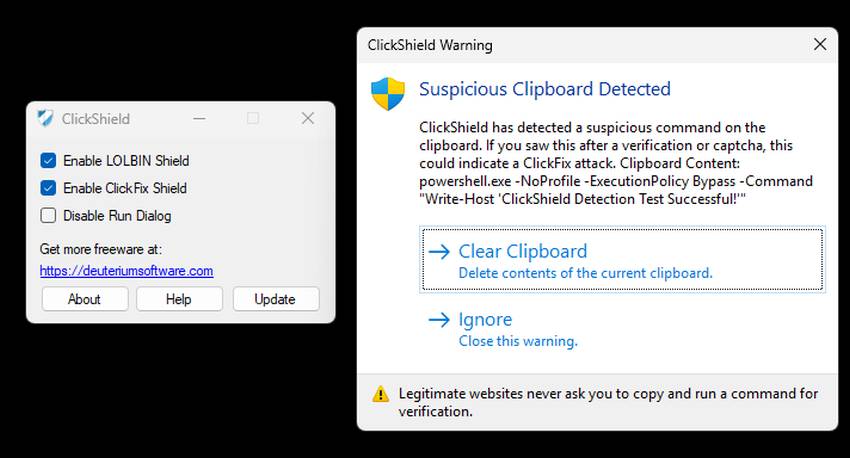The image size is (850, 458).
Task: Click the displayed powershell.exe clipboard content text
Action: point(616,190)
